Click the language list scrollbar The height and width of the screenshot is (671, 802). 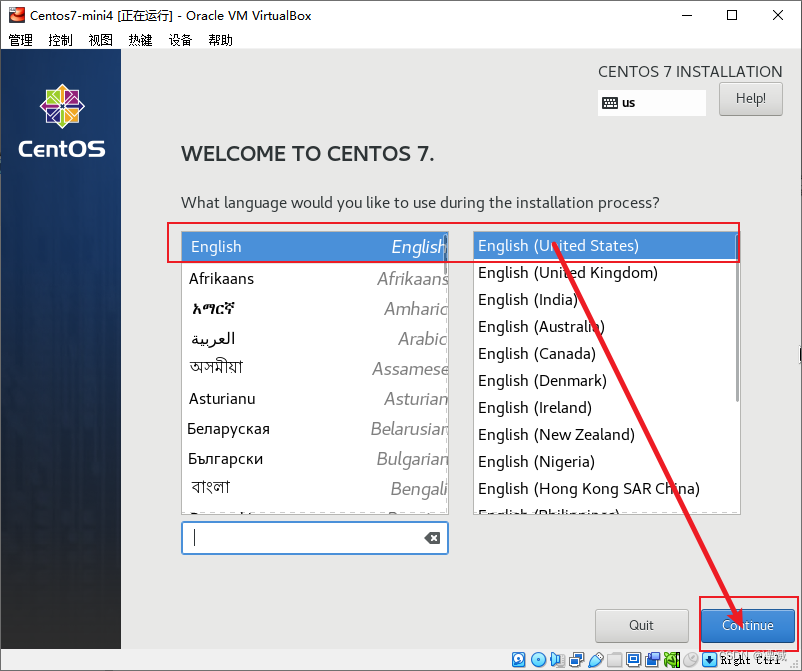pyautogui.click(x=445, y=254)
